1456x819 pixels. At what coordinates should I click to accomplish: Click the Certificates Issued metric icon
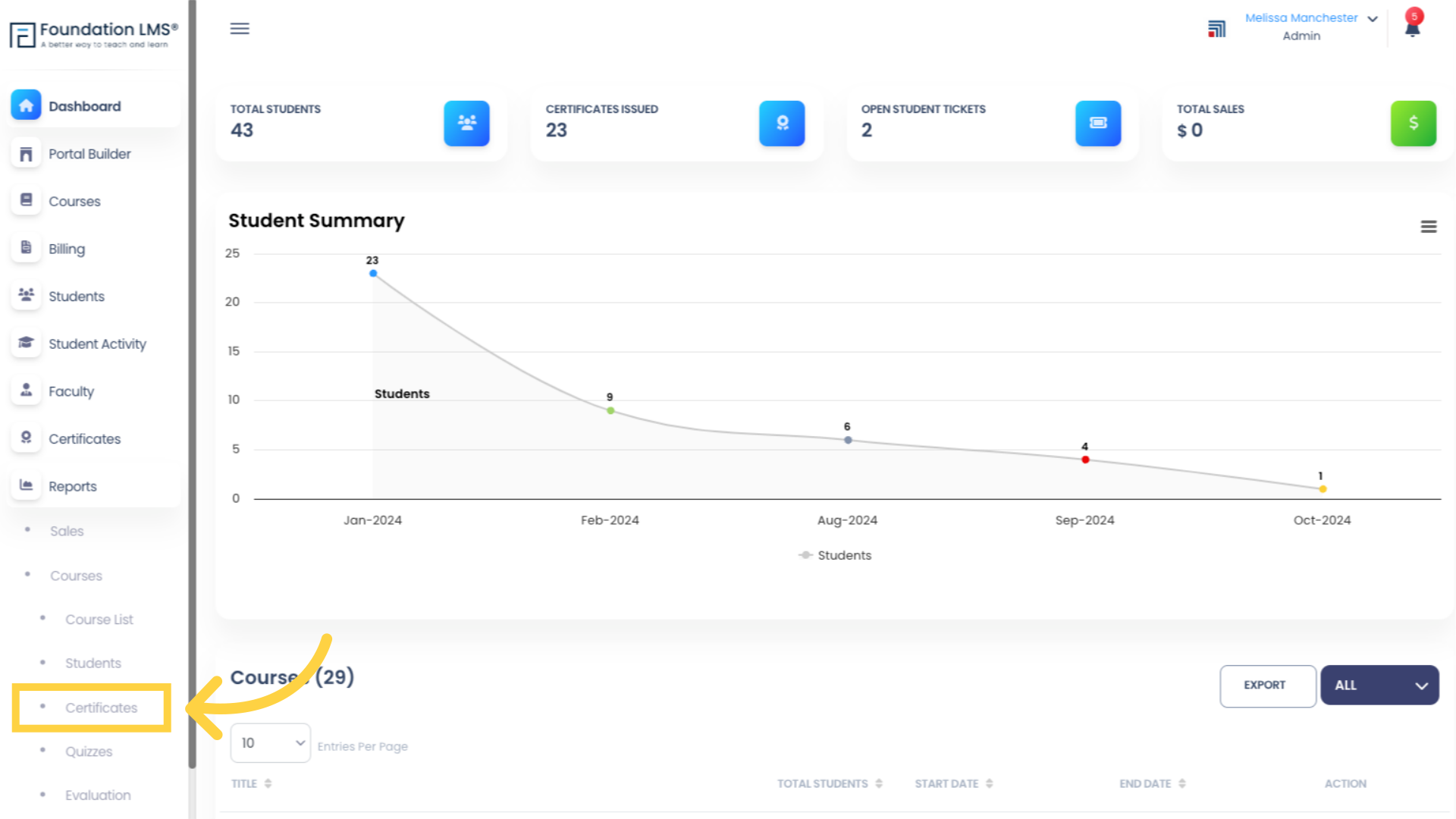782,123
